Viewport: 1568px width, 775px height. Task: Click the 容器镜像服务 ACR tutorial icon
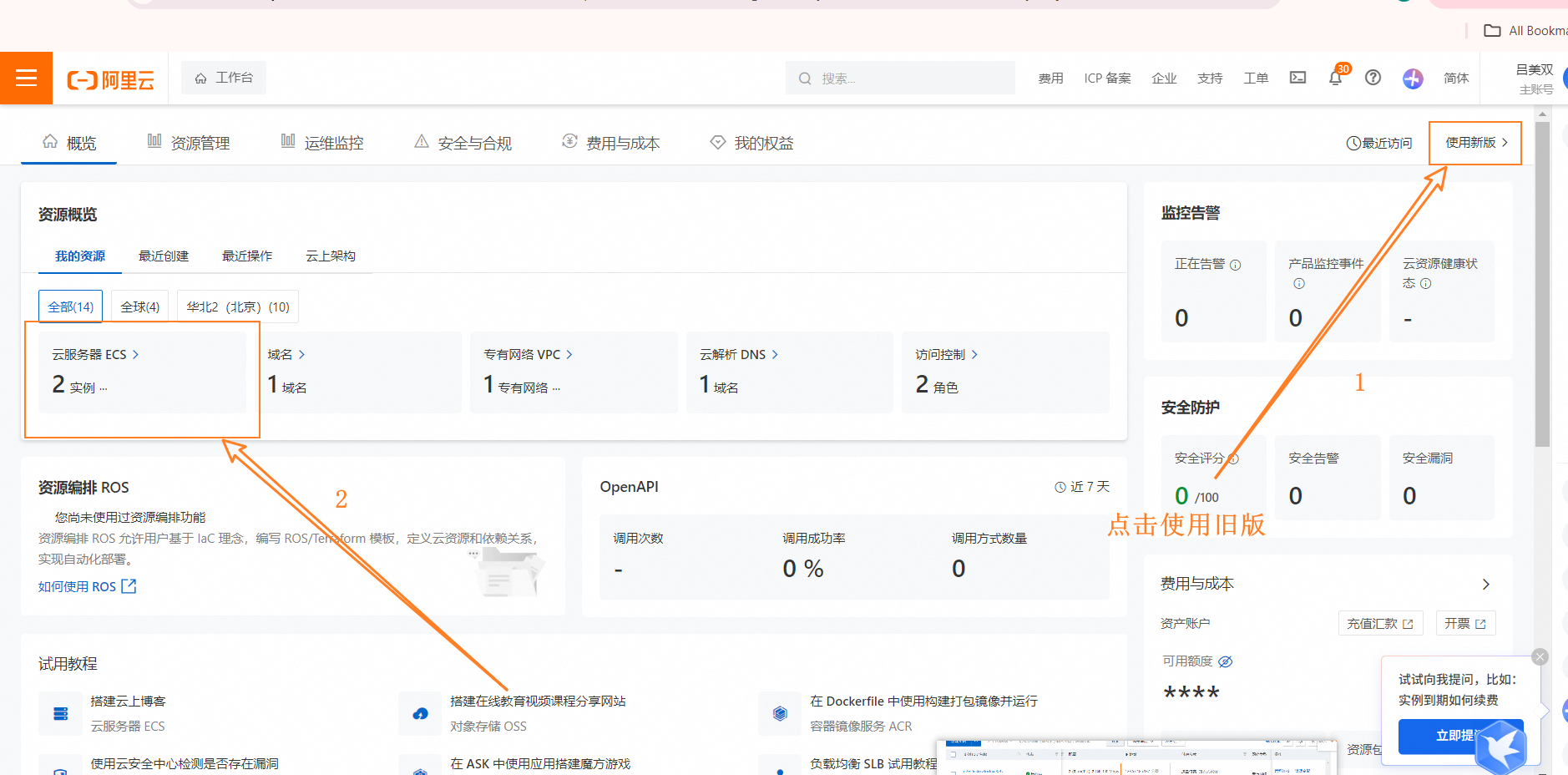(780, 713)
